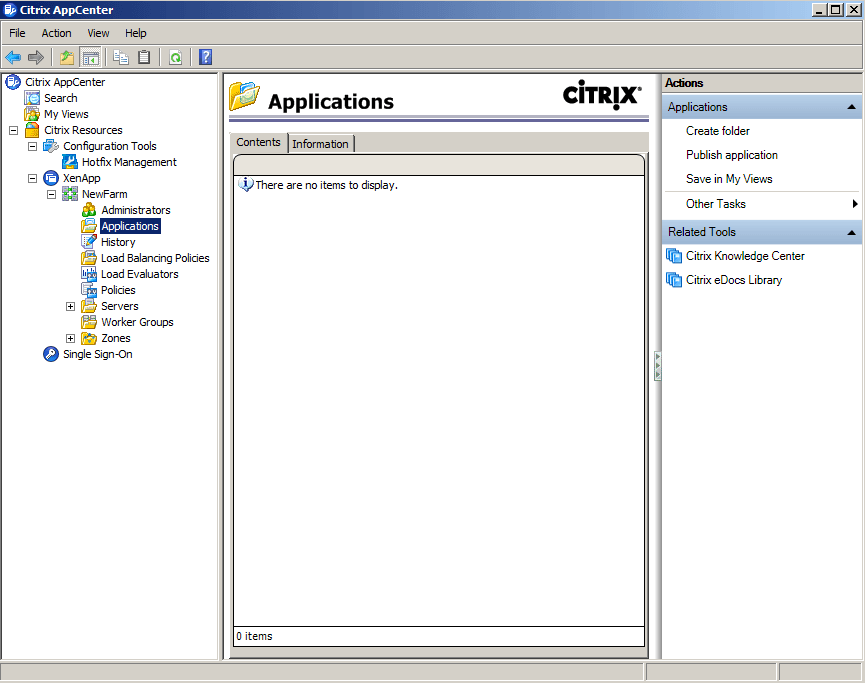Viewport: 865px width, 683px height.
Task: Toggle the Show/Hide console tree icon
Action: pyautogui.click(x=90, y=57)
